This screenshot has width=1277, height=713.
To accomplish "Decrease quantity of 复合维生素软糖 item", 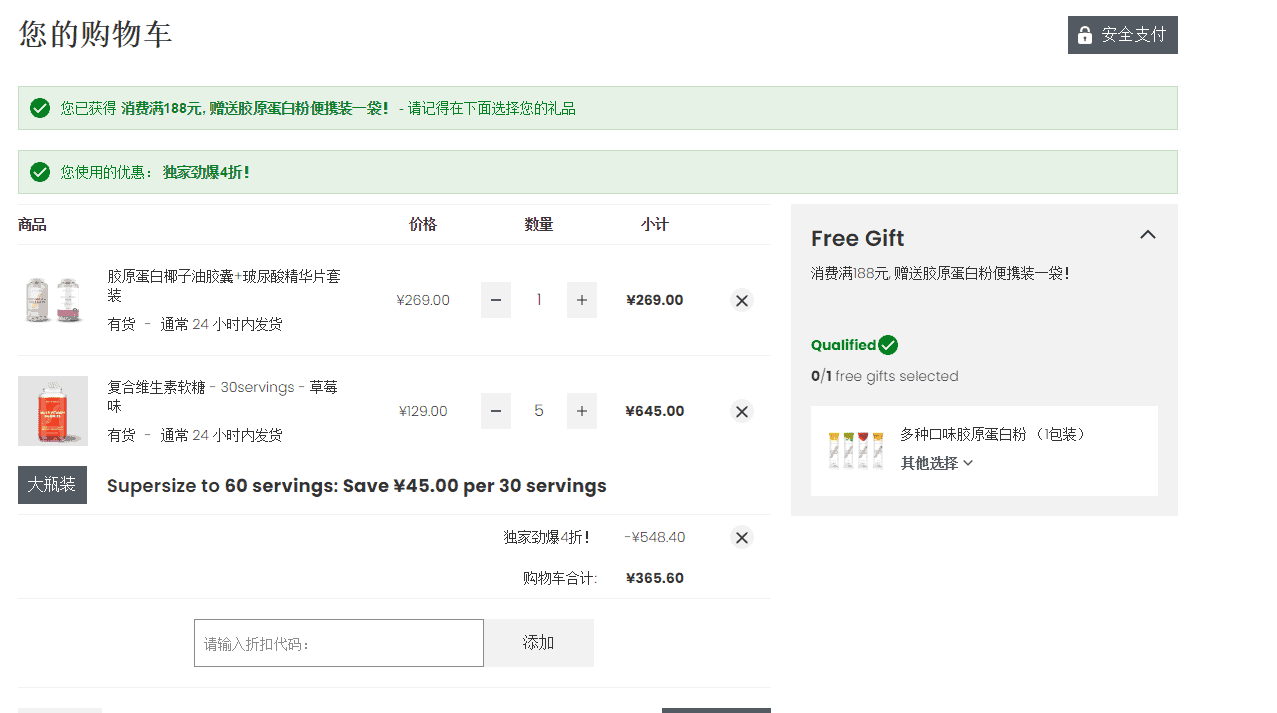I will [496, 411].
